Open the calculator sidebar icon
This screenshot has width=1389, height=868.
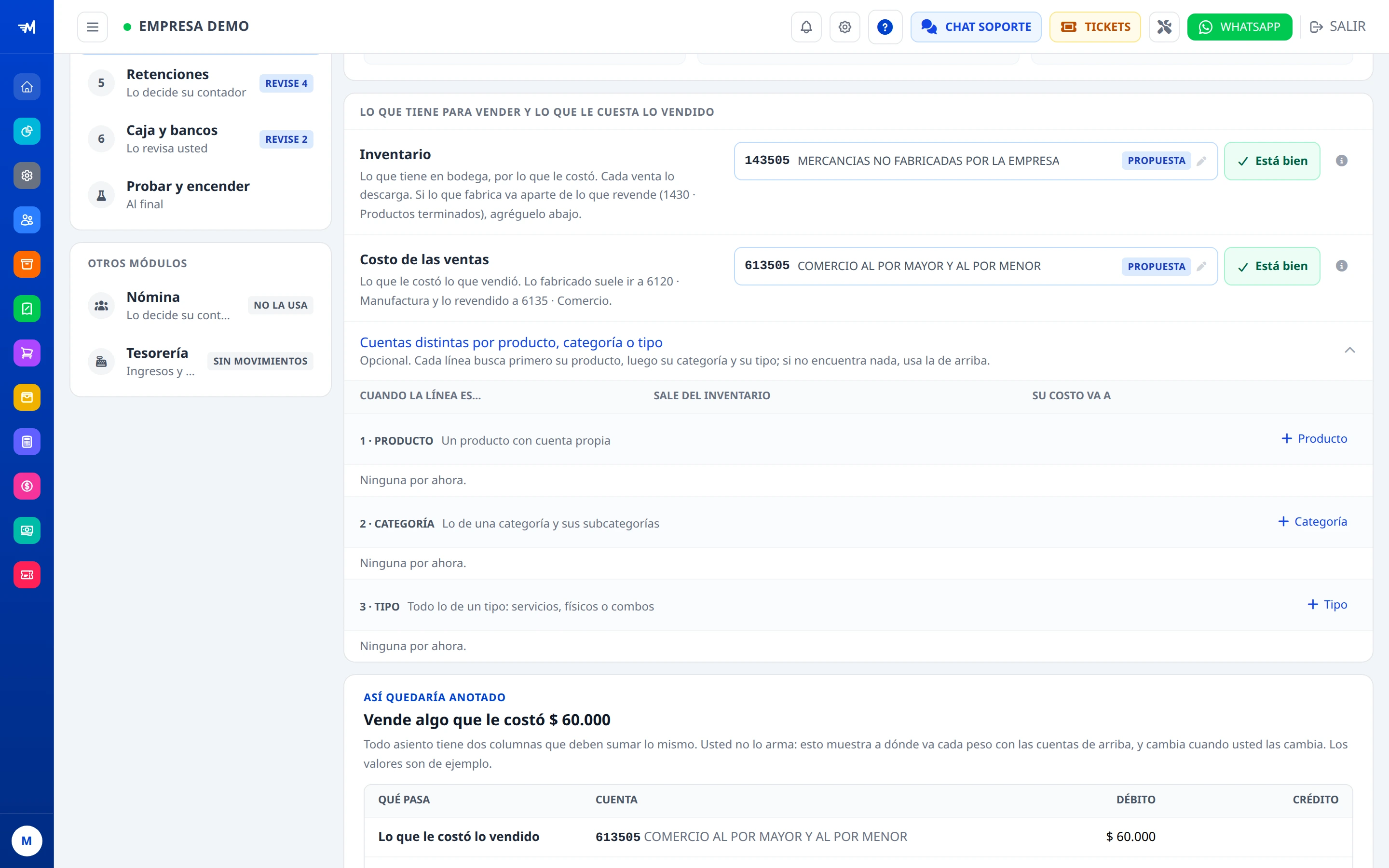pos(27,441)
